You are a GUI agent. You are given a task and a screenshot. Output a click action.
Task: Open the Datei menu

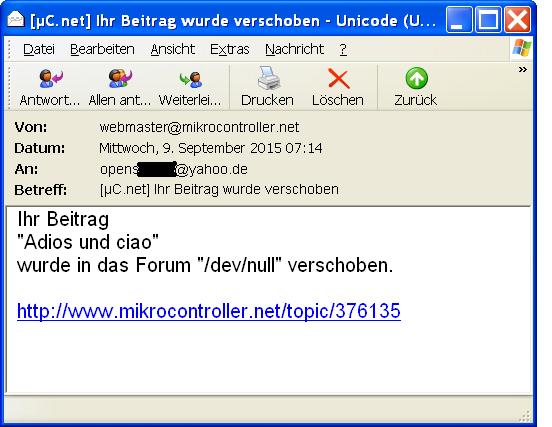pyautogui.click(x=39, y=49)
